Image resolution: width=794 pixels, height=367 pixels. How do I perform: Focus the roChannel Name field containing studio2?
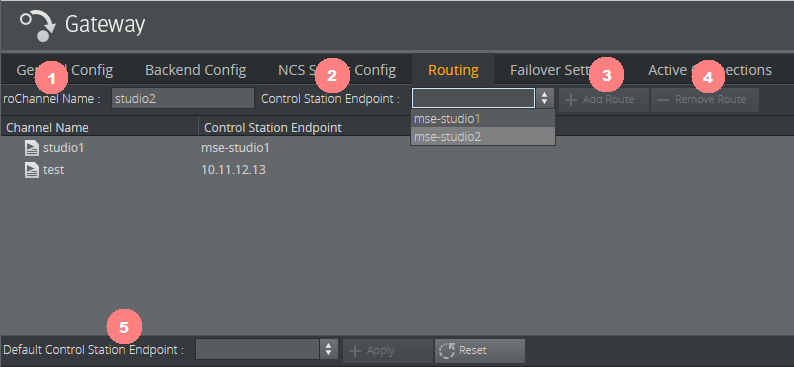tap(183, 98)
